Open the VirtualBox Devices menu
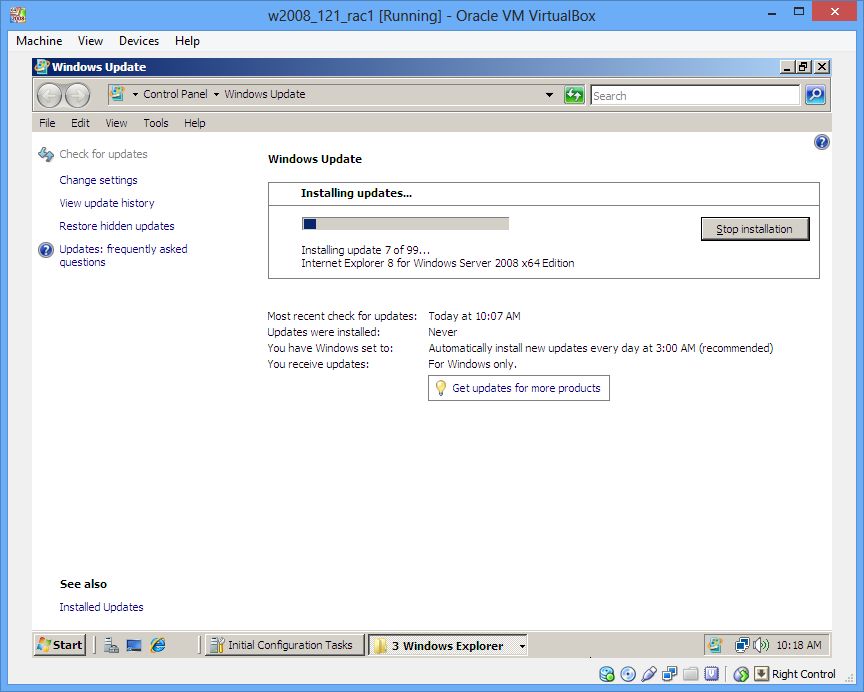This screenshot has height=692, width=864. [x=139, y=41]
